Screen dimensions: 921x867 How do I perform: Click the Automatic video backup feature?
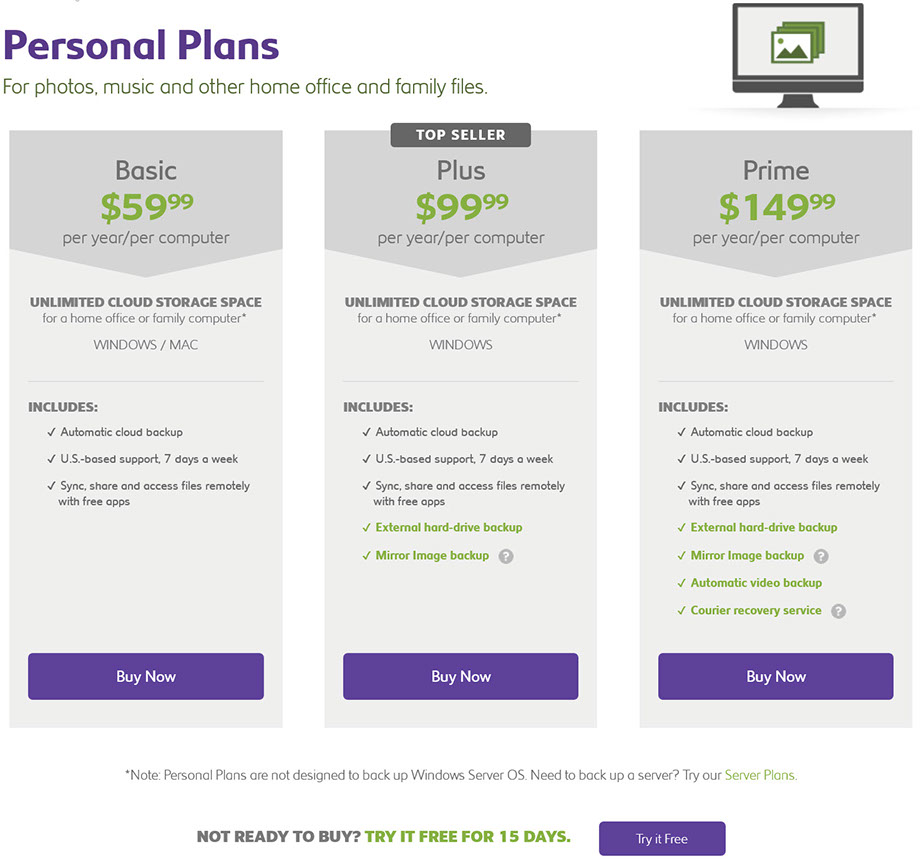point(756,583)
